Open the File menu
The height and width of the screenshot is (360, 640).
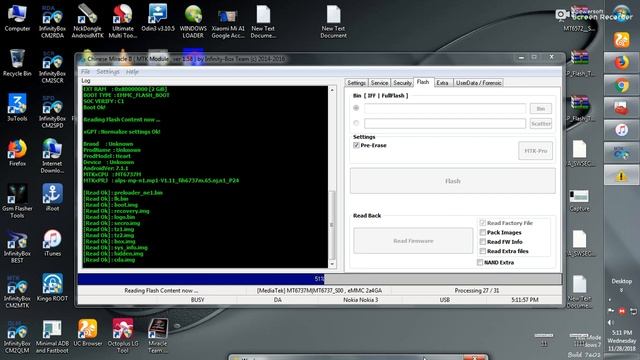click(x=85, y=72)
